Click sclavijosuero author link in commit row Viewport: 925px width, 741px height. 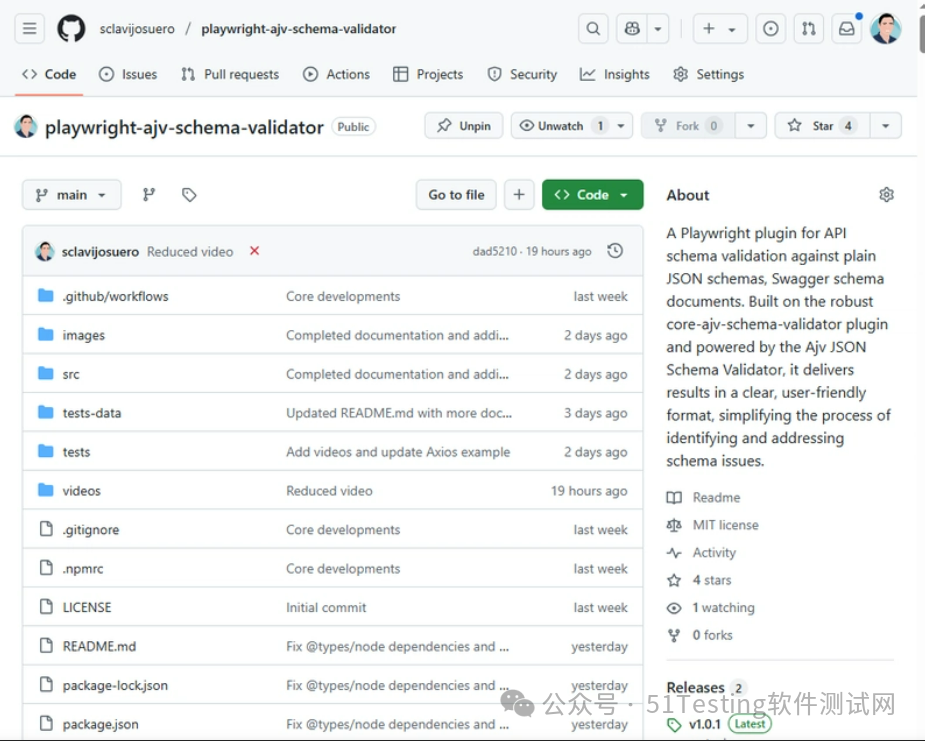tap(100, 252)
